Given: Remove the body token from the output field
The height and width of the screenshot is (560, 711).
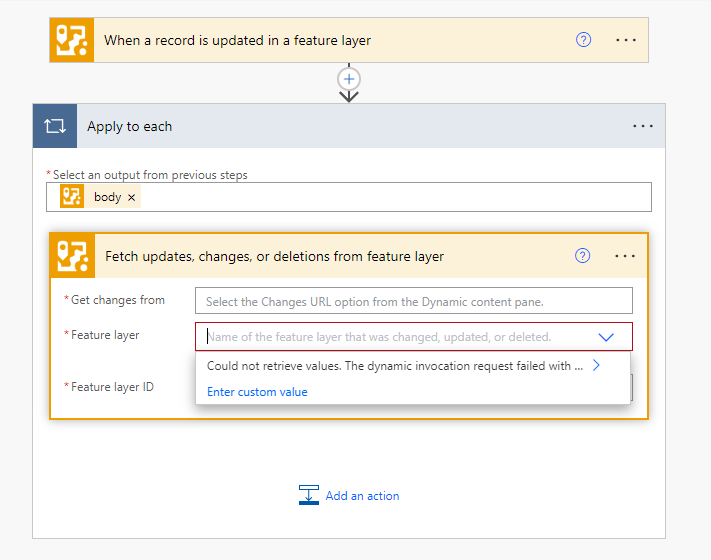Looking at the screenshot, I should [132, 197].
